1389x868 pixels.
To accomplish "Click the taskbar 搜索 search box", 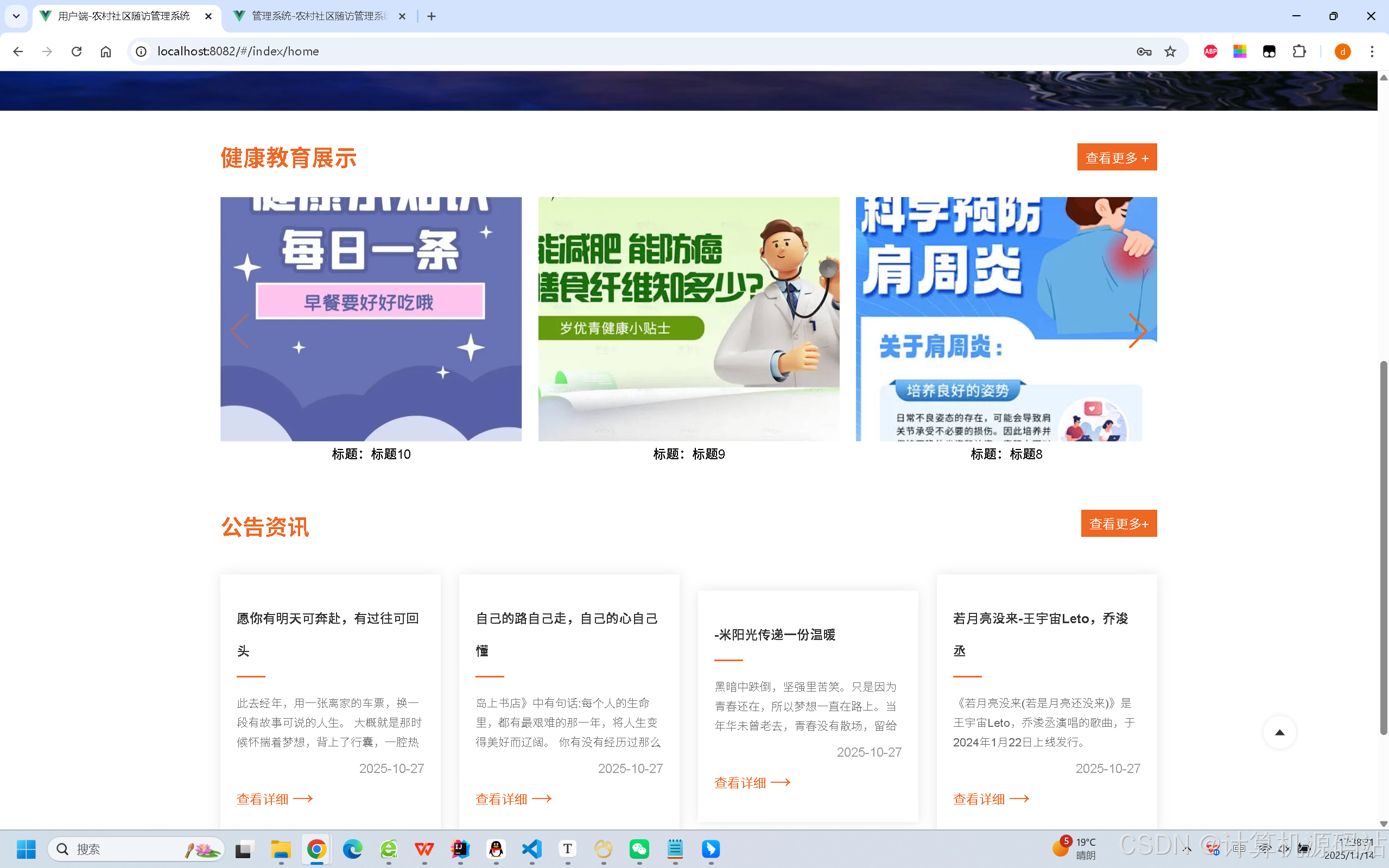I will pos(136,849).
